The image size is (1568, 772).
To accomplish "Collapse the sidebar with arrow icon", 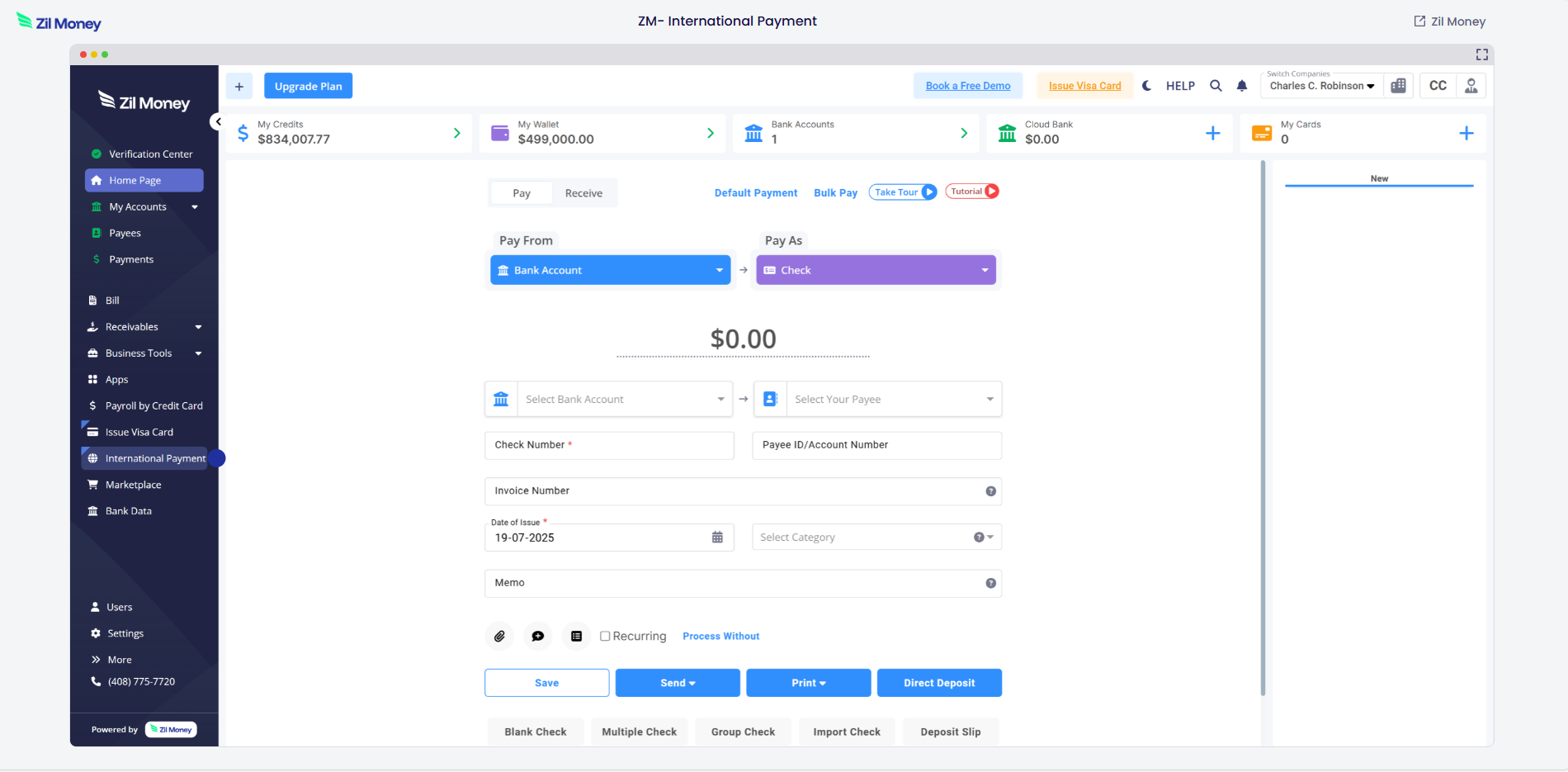I will [218, 122].
